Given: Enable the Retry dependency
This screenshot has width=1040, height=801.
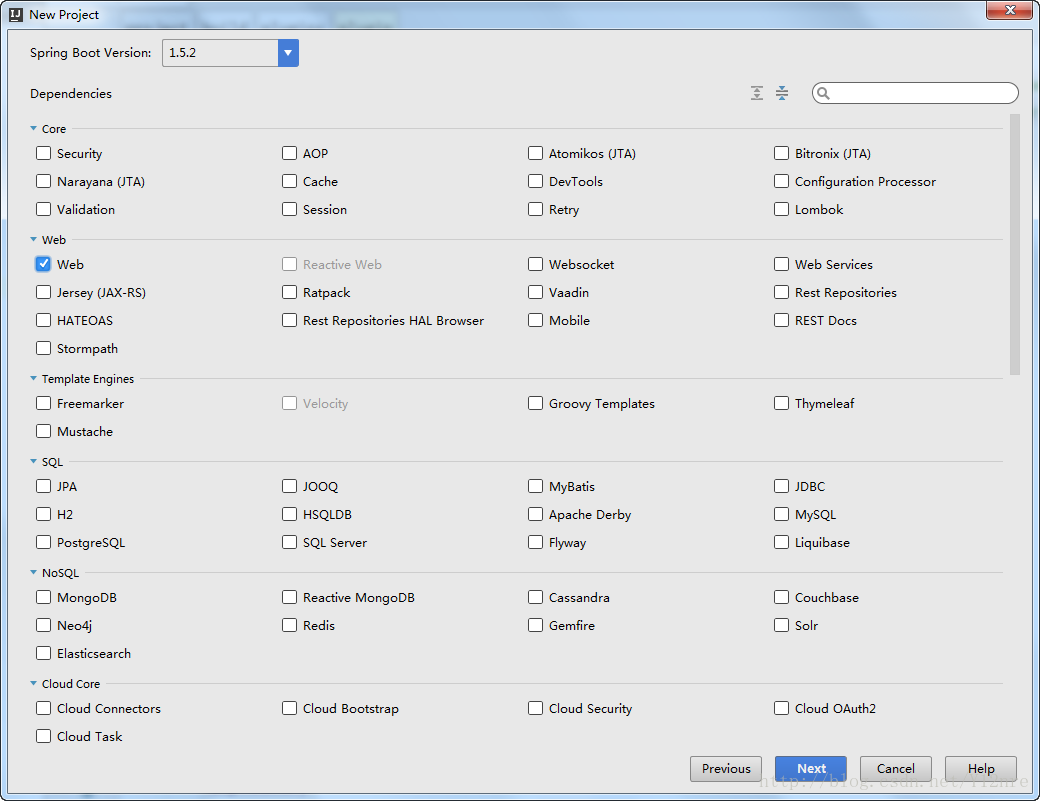Looking at the screenshot, I should pyautogui.click(x=535, y=209).
